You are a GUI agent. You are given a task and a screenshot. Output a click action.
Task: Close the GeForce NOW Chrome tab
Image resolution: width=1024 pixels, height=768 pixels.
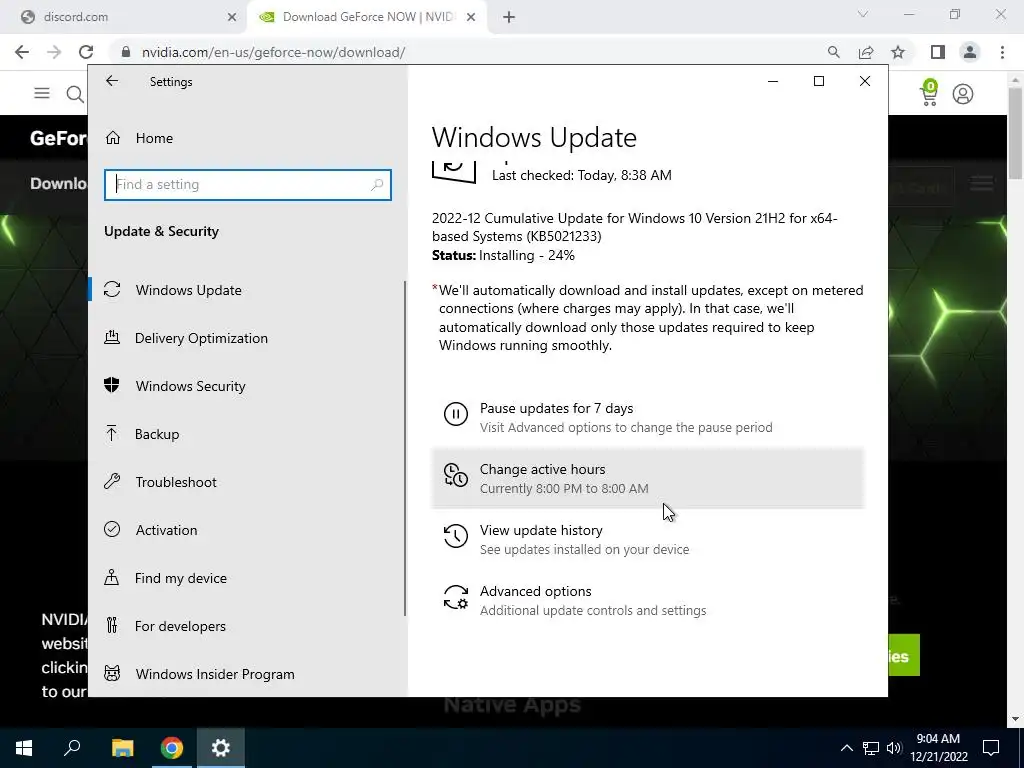[x=471, y=18]
